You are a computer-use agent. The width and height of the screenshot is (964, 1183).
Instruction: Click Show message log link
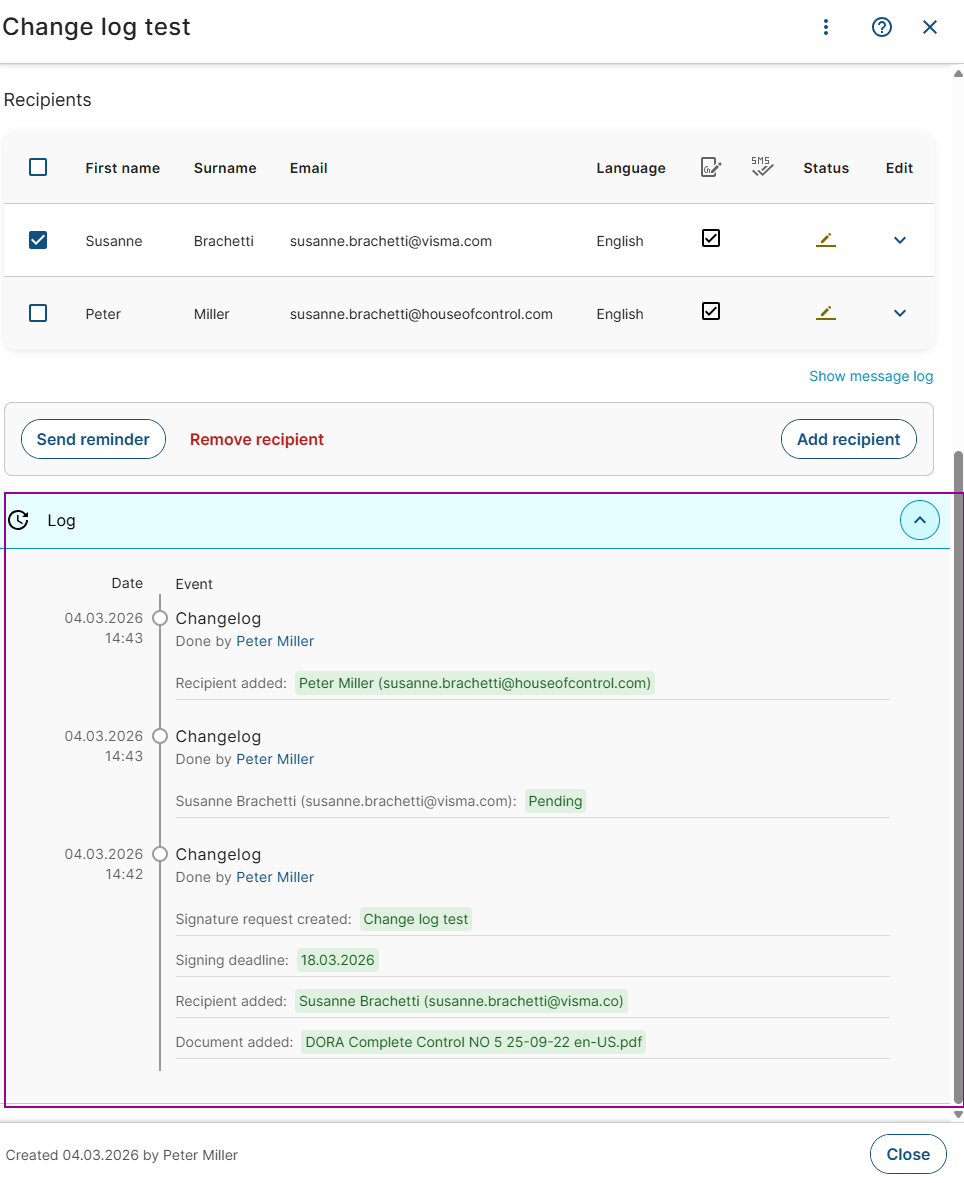[870, 376]
